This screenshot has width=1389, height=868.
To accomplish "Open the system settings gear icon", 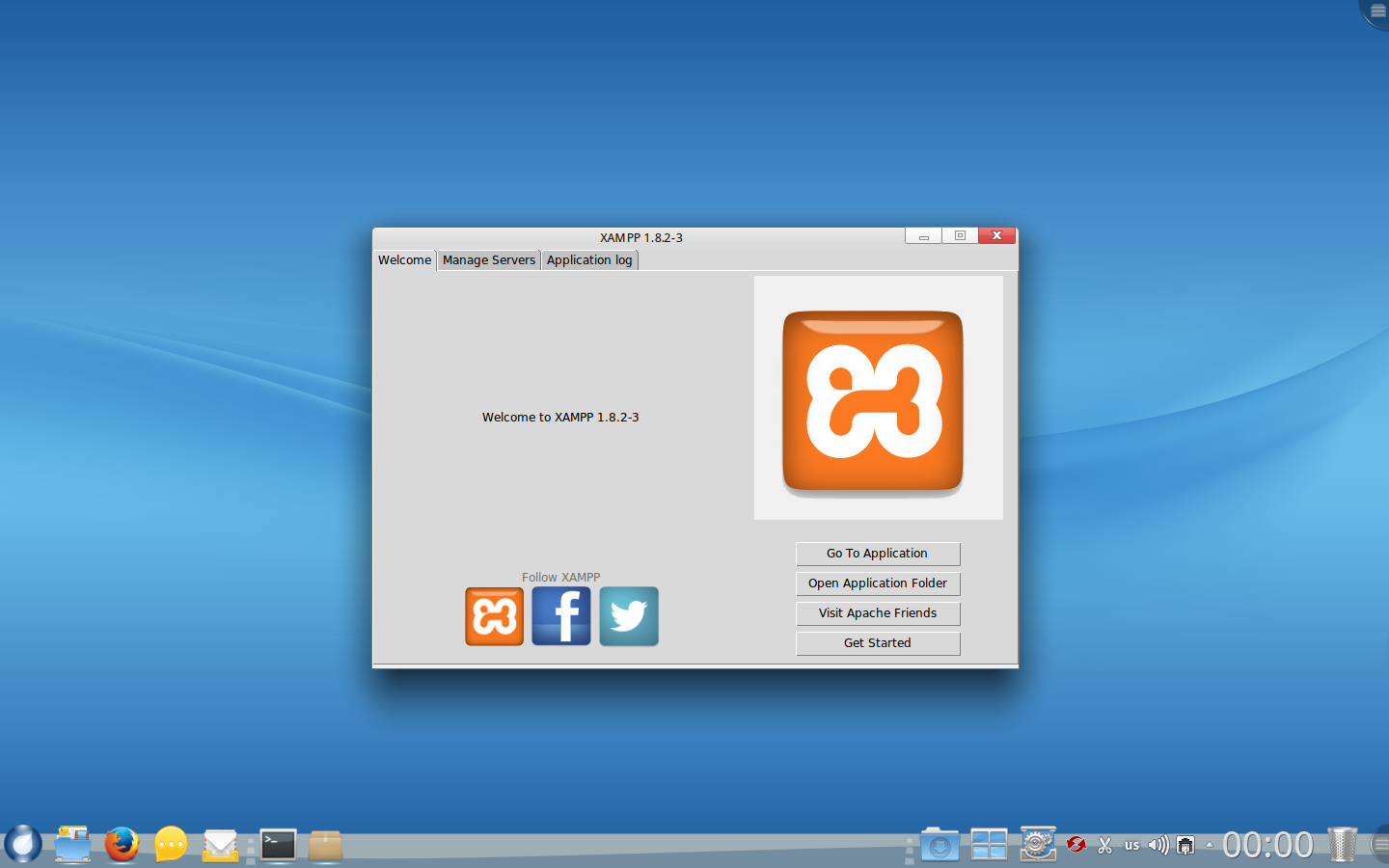I will [1038, 845].
